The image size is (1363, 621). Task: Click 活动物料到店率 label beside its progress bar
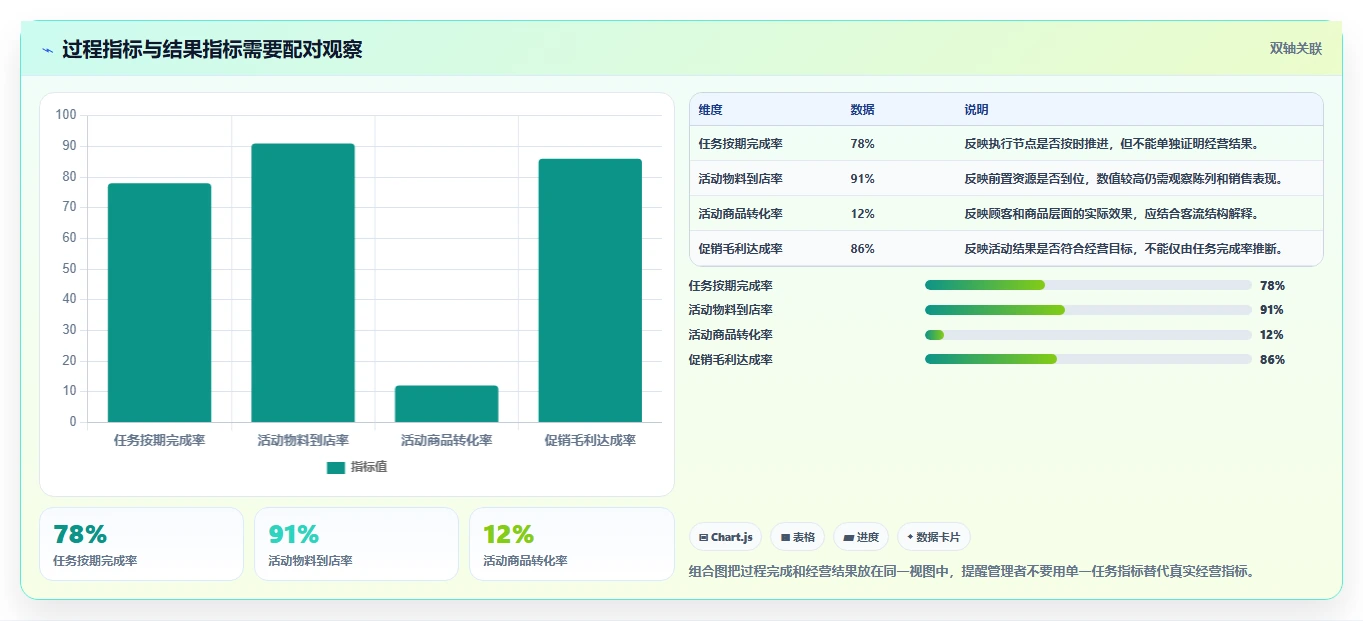731,310
